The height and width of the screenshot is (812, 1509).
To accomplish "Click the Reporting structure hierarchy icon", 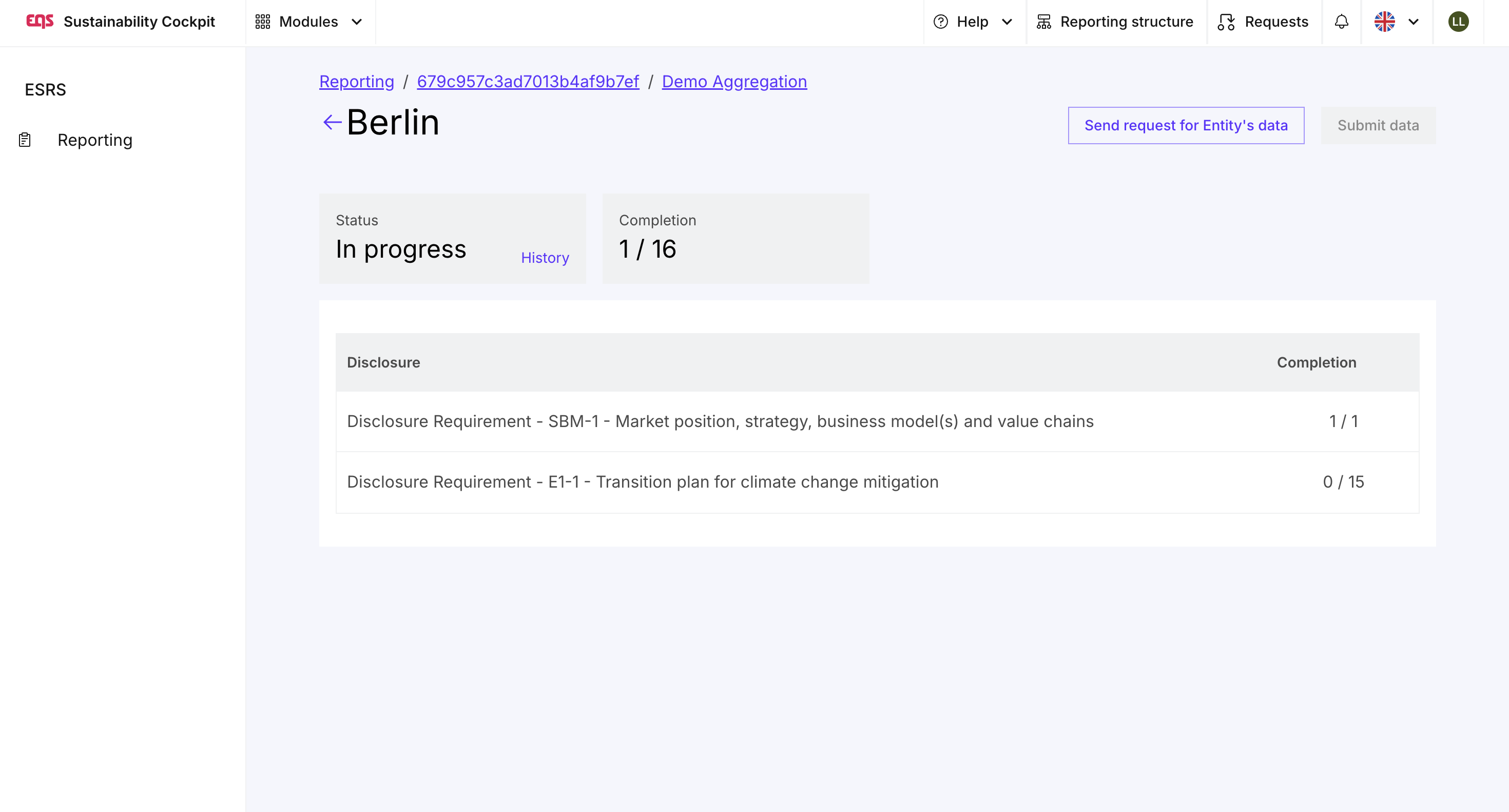I will 1044,22.
